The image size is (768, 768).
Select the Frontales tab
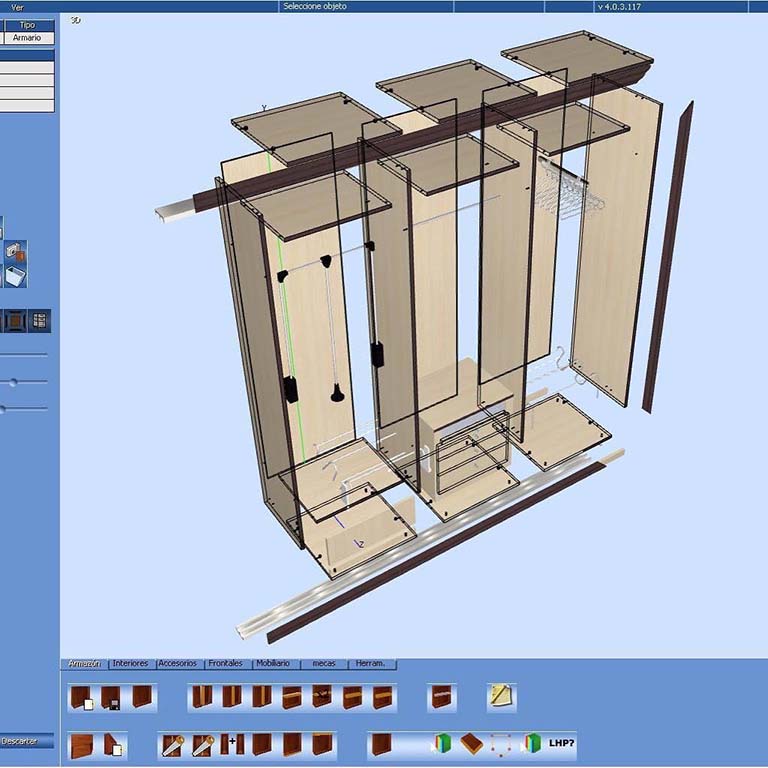point(225,664)
